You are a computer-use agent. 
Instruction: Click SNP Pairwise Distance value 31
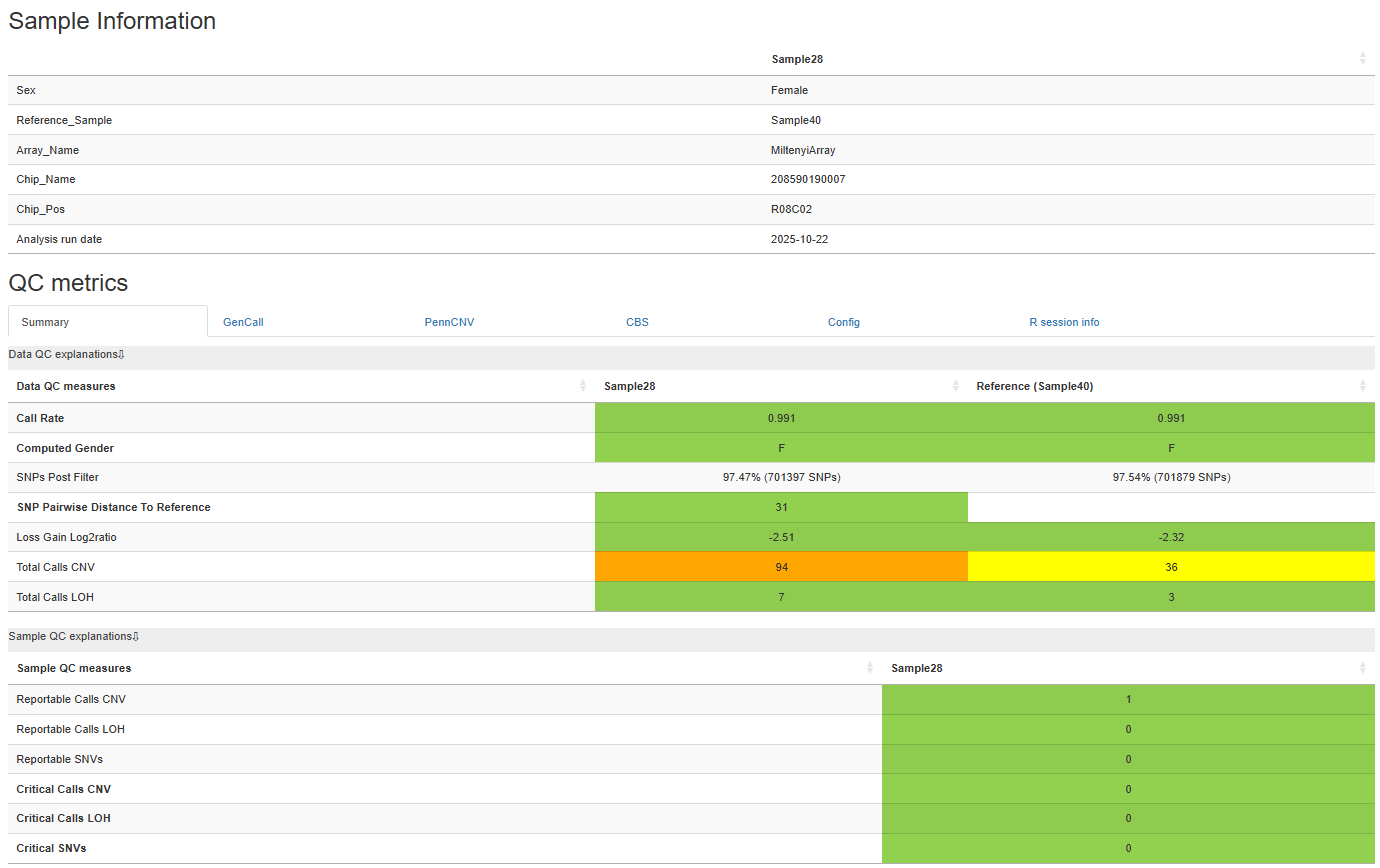(x=781, y=507)
